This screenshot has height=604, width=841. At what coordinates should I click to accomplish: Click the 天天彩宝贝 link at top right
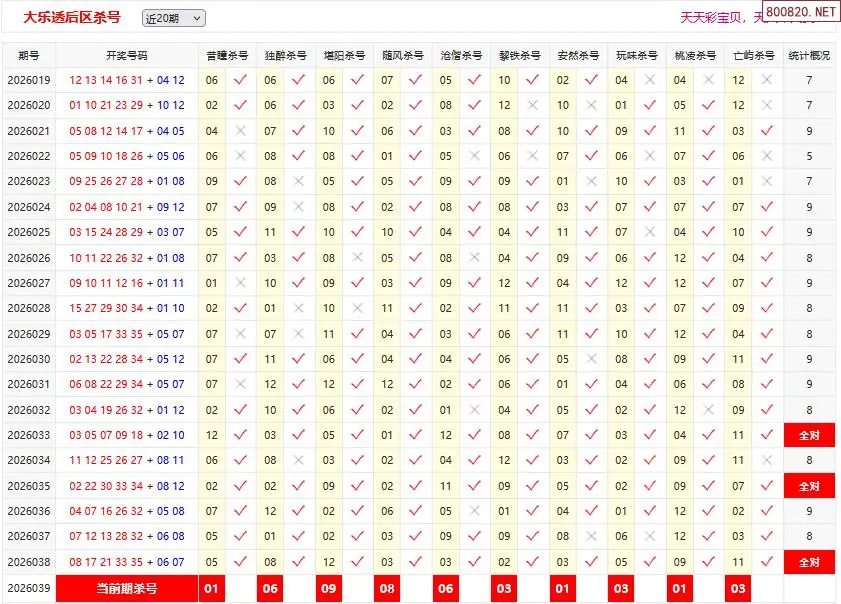tap(714, 17)
